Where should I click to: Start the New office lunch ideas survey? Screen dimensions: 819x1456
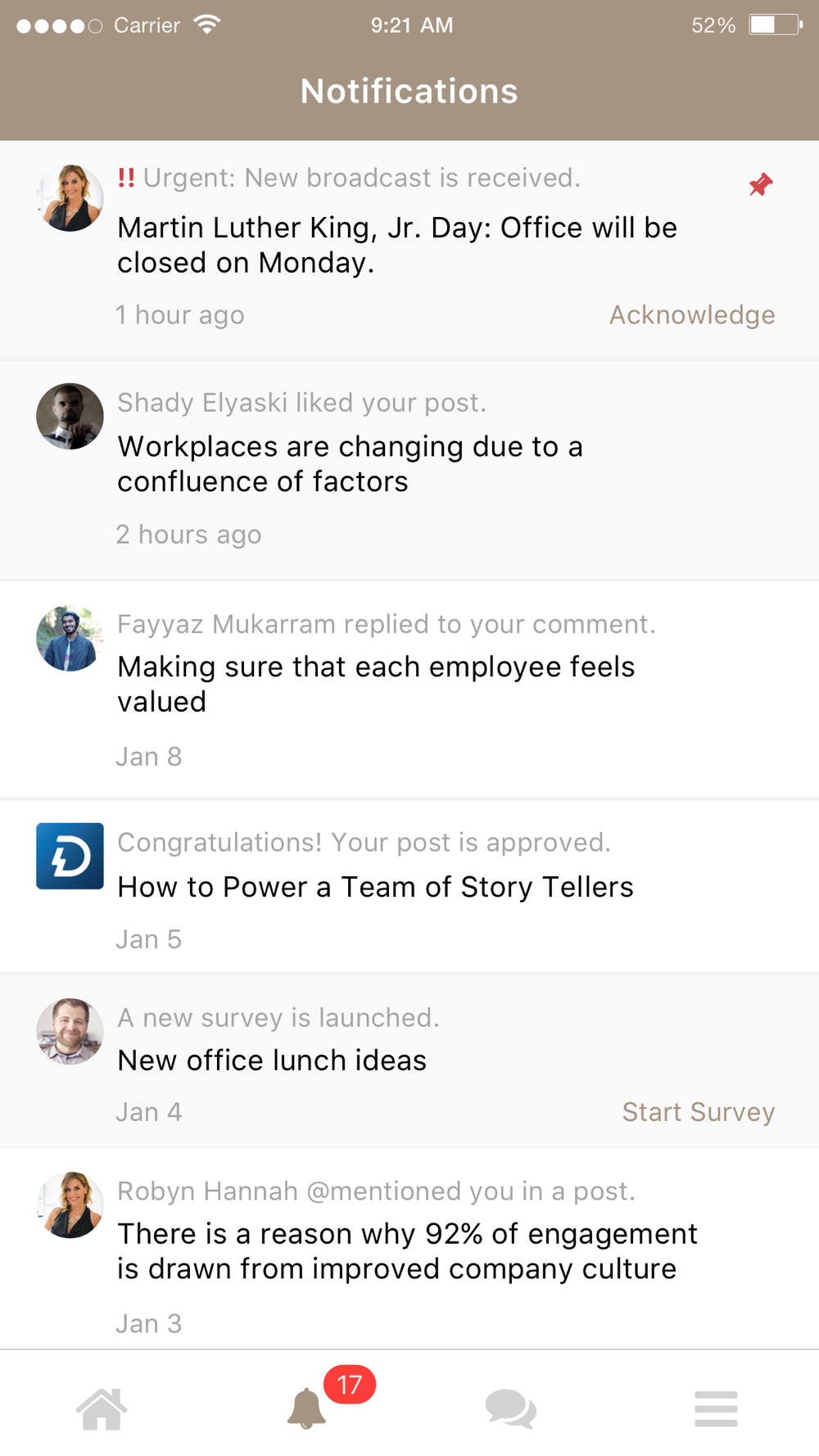pyautogui.click(x=698, y=1112)
